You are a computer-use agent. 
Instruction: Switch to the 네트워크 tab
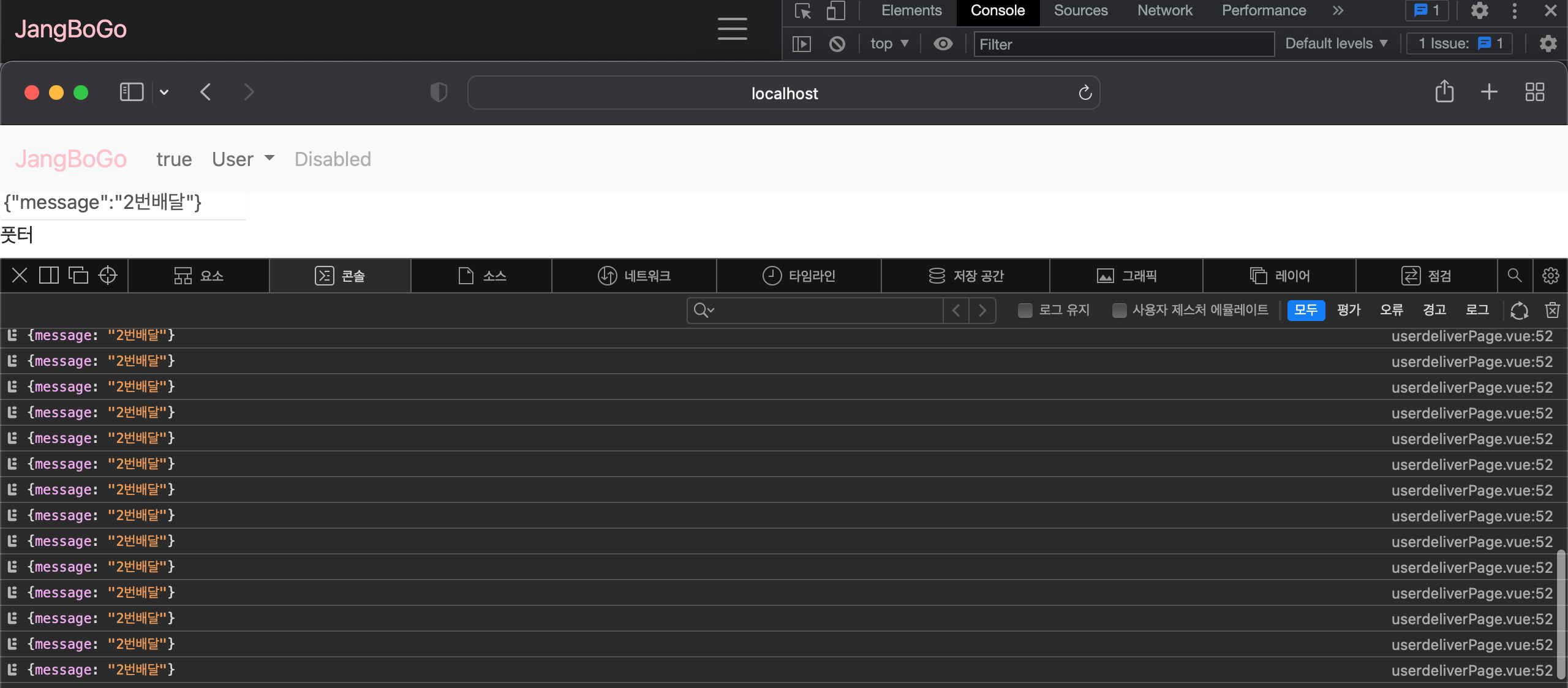tap(634, 276)
